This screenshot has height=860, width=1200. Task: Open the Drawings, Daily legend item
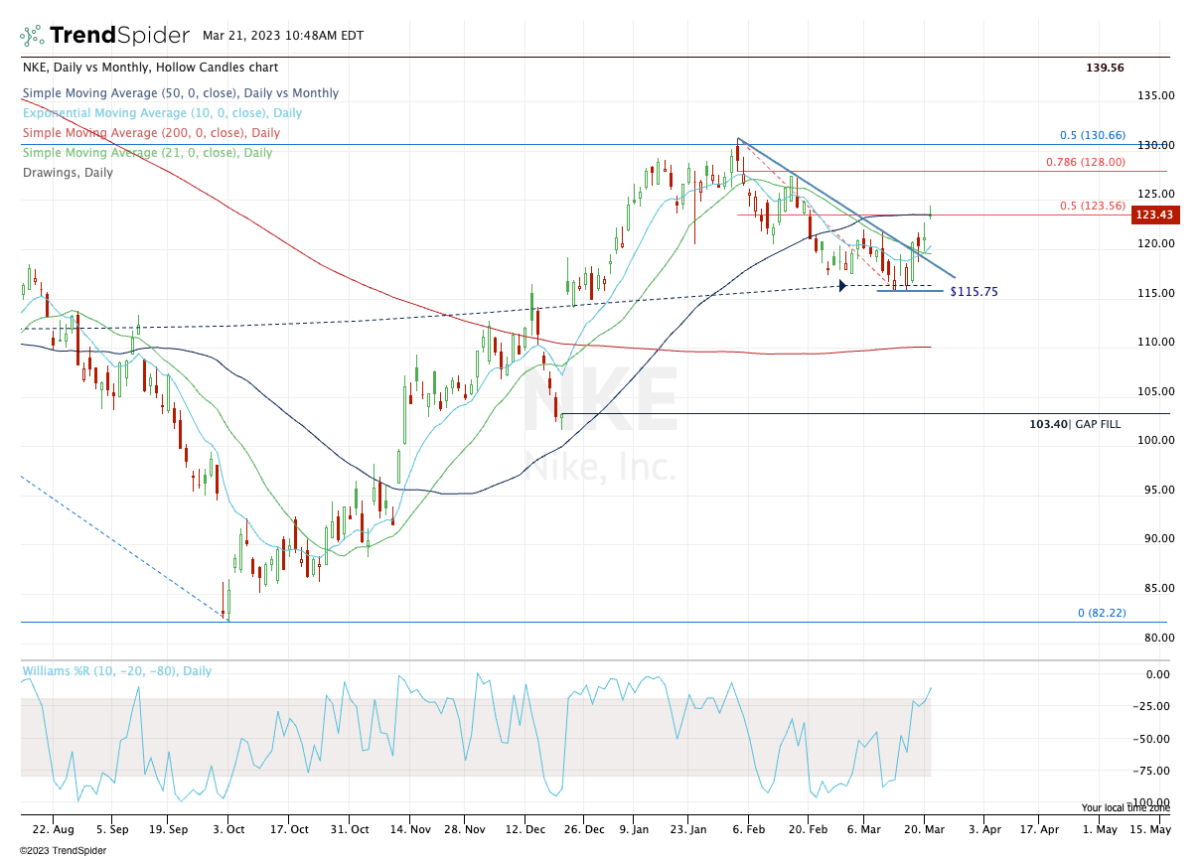click(x=67, y=173)
